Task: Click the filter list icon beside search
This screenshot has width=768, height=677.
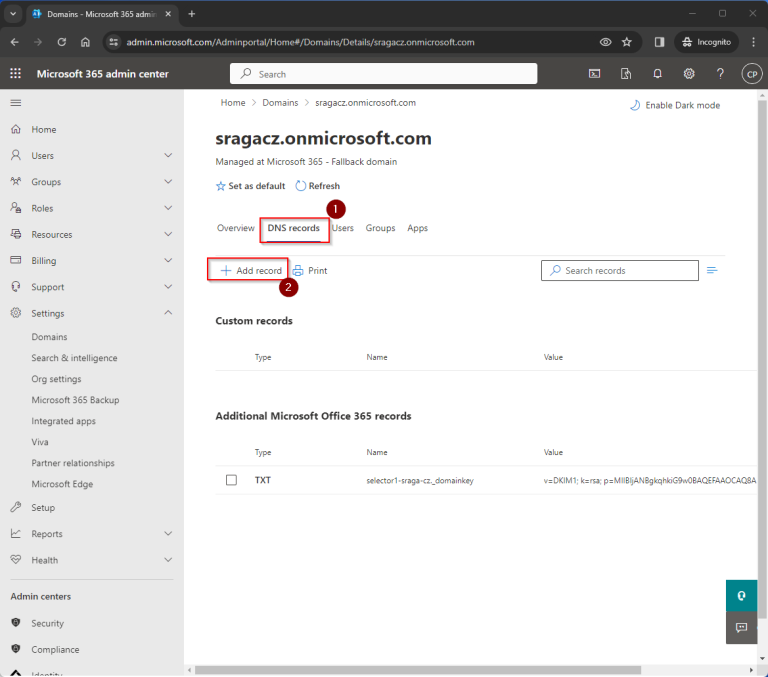Action: click(x=713, y=270)
